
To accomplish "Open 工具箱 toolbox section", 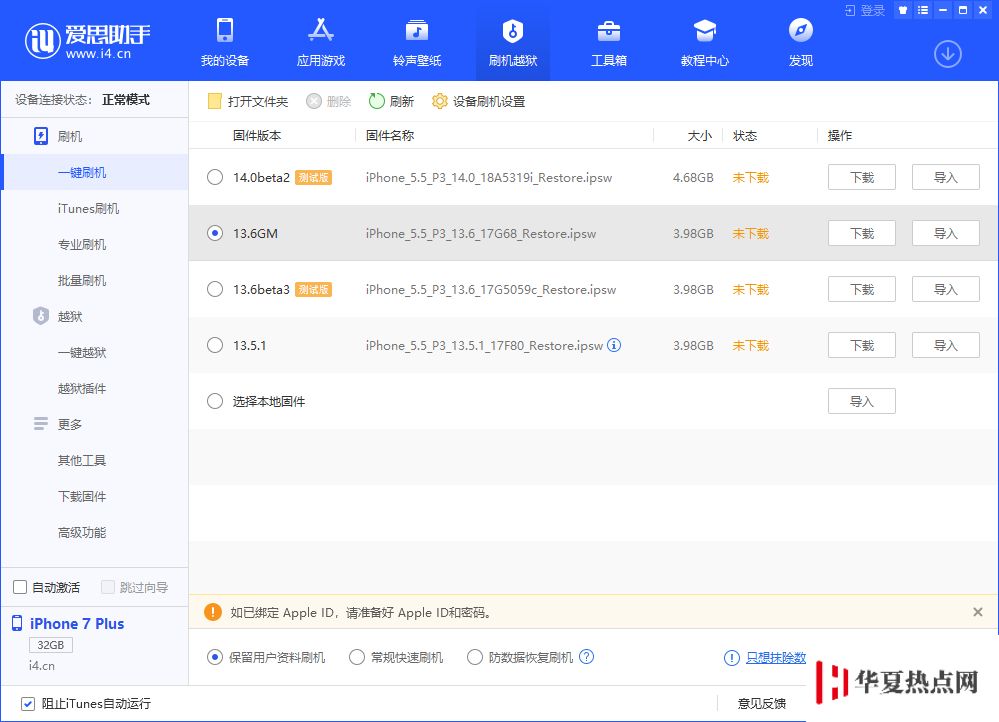I will [608, 42].
